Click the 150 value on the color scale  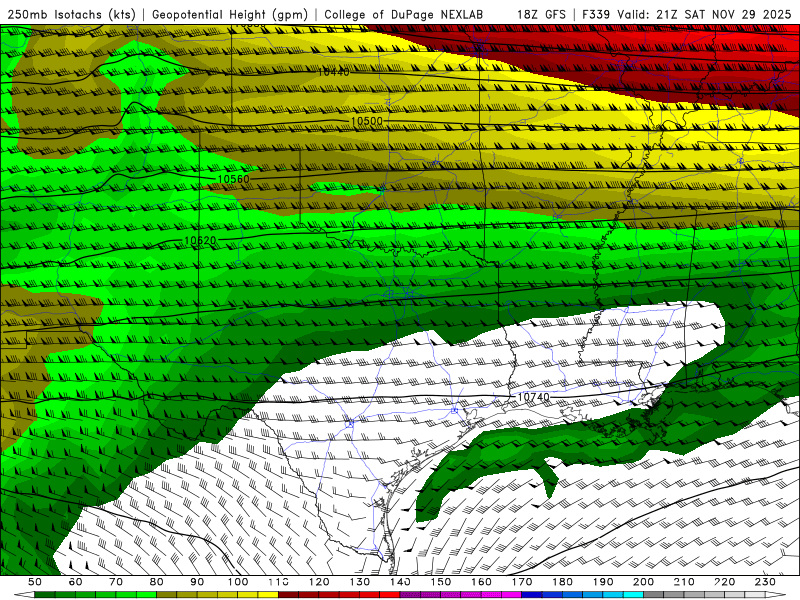(x=441, y=582)
